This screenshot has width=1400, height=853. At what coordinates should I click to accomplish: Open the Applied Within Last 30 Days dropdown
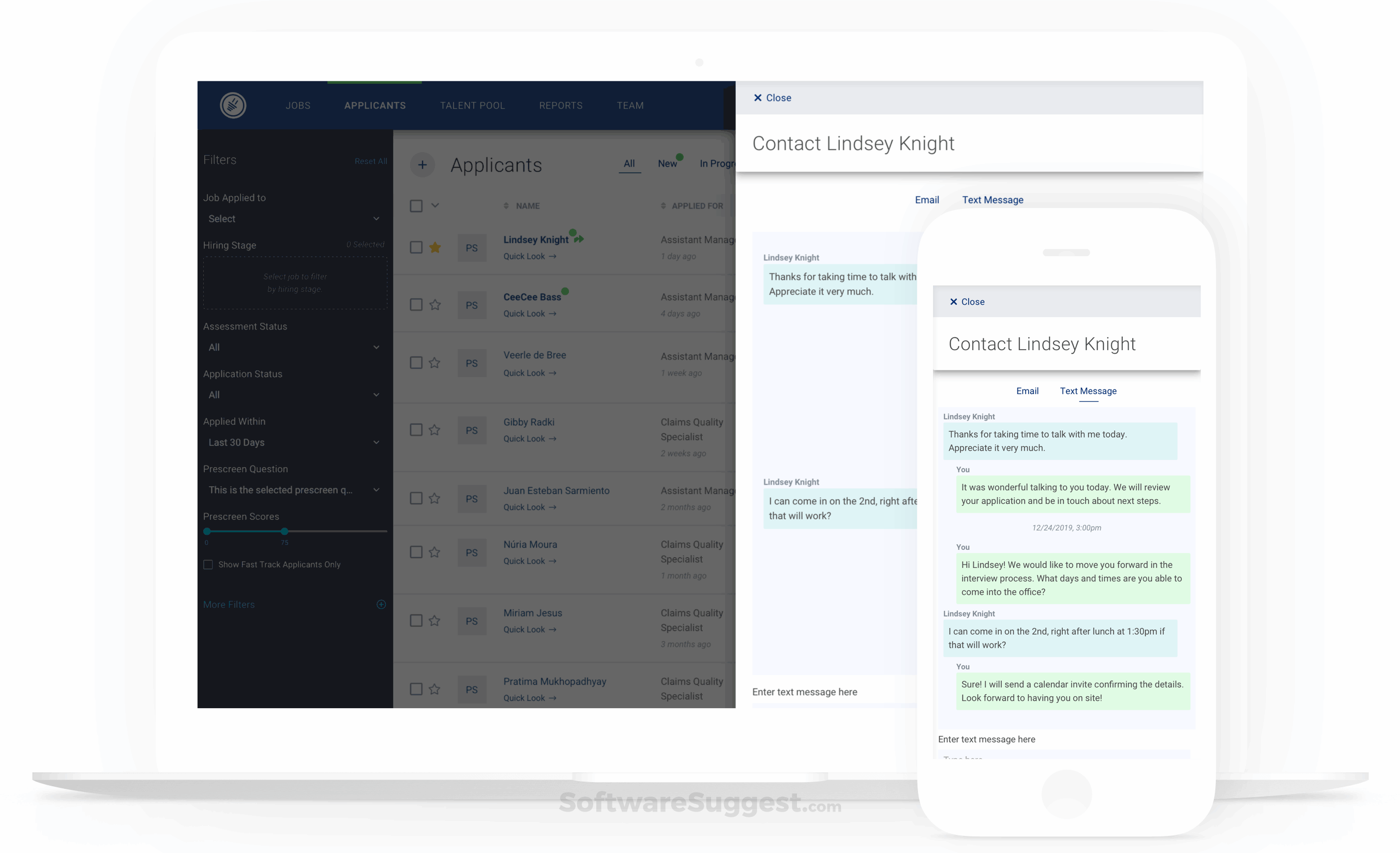coord(294,442)
